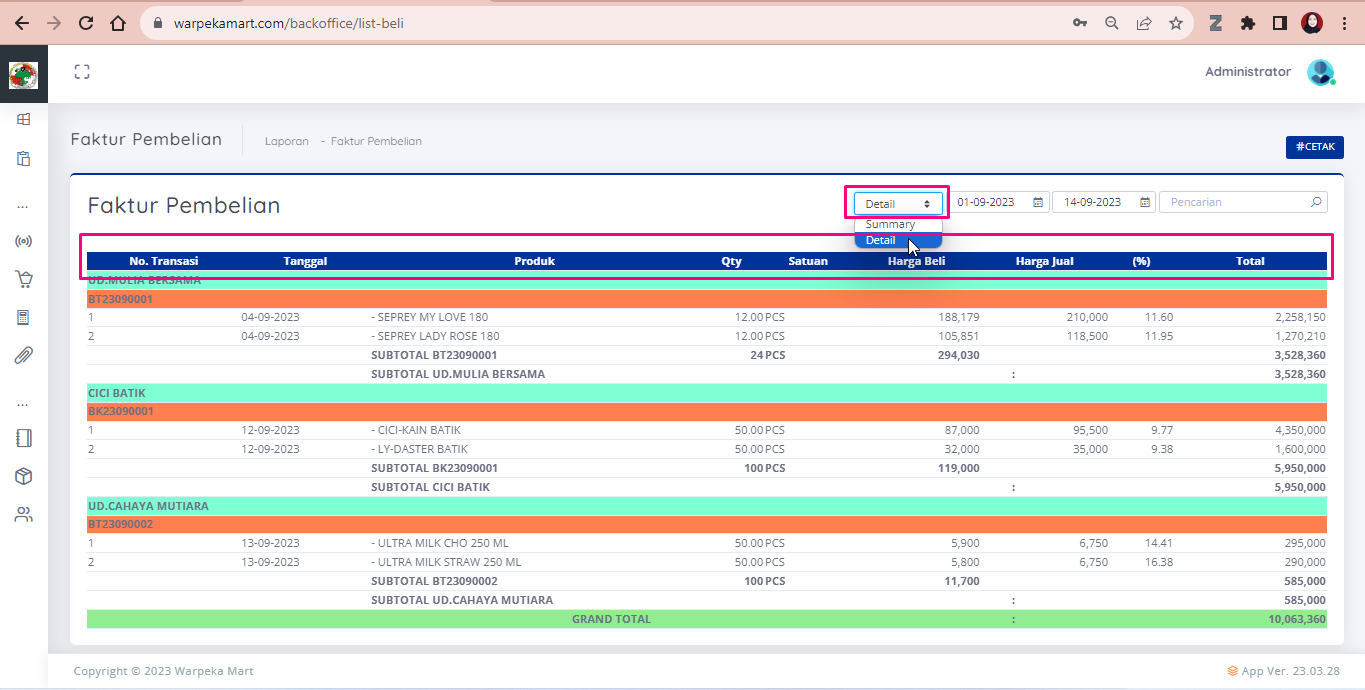The height and width of the screenshot is (690, 1365).
Task: Open the Chrome profile avatar
Action: [1312, 23]
